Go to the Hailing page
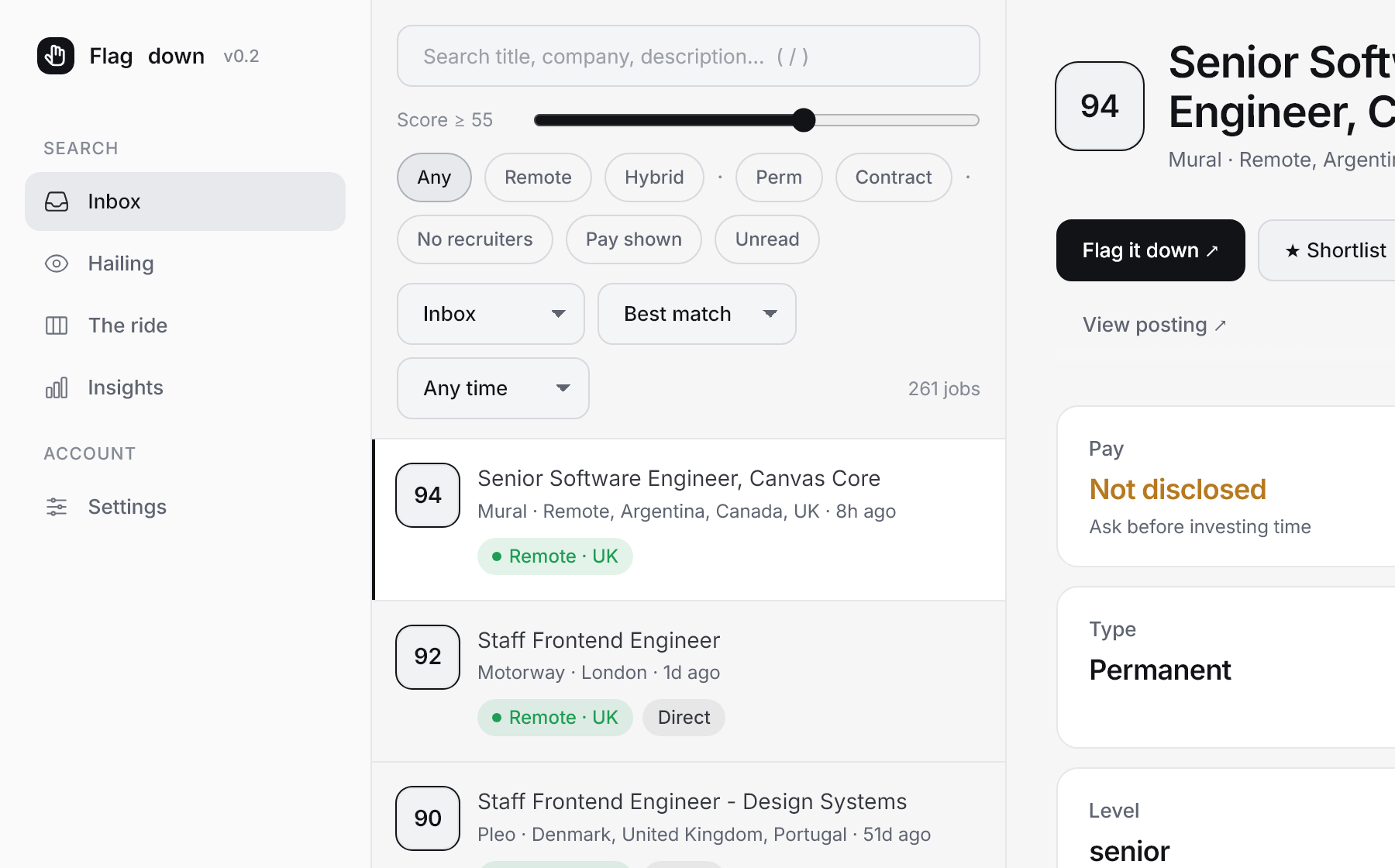1395x868 pixels. pyautogui.click(x=185, y=263)
